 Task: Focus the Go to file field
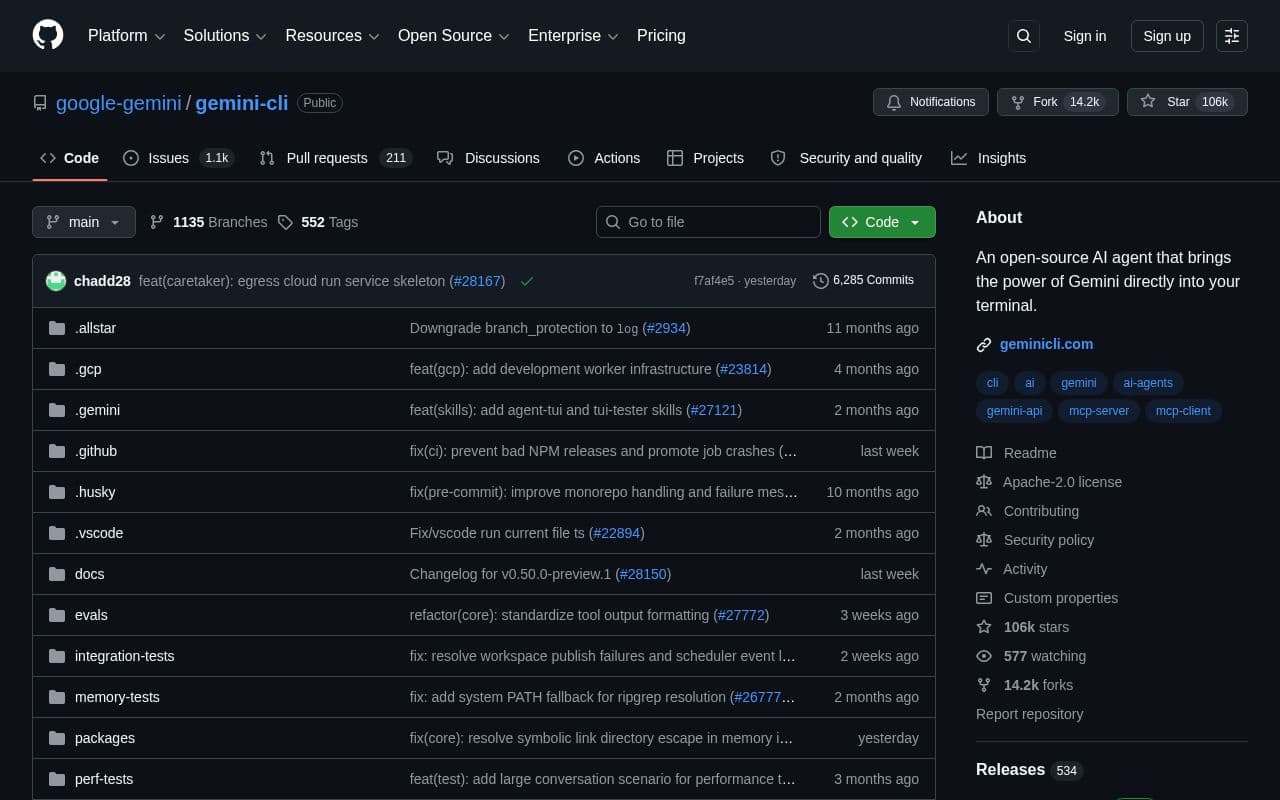click(x=708, y=222)
